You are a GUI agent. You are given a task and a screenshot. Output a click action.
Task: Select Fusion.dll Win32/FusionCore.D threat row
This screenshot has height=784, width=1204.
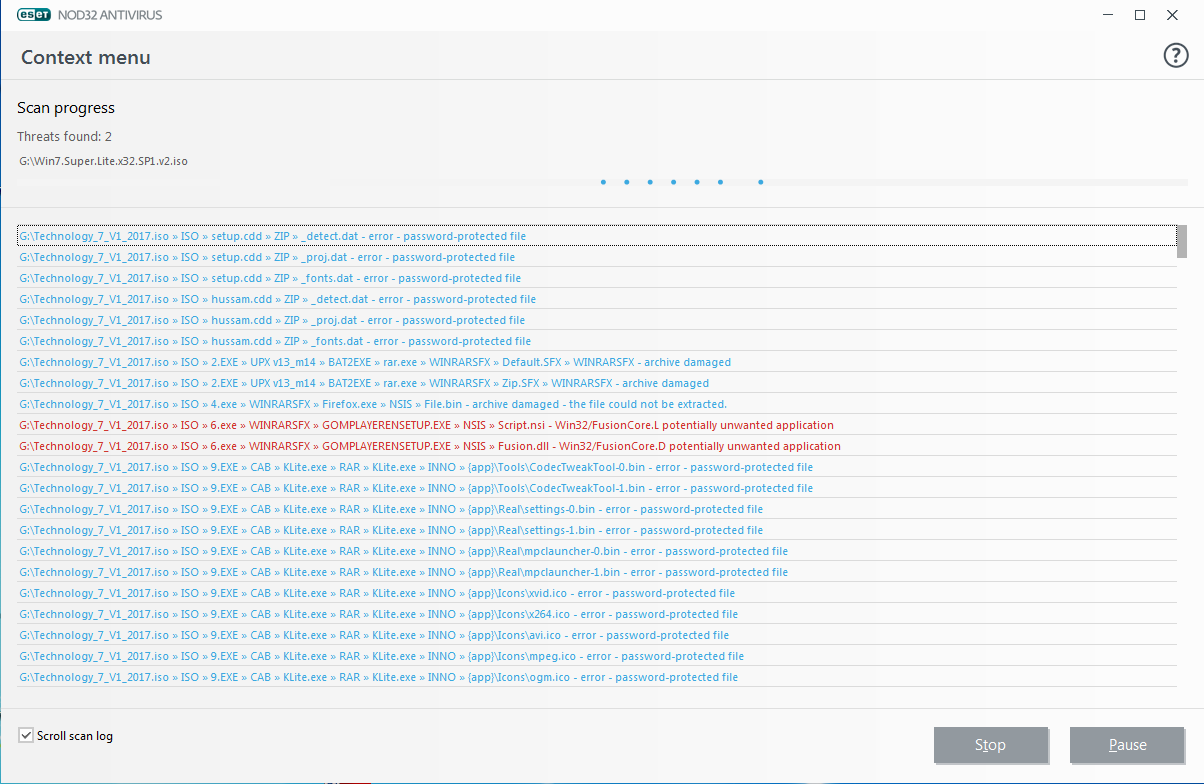tap(596, 446)
